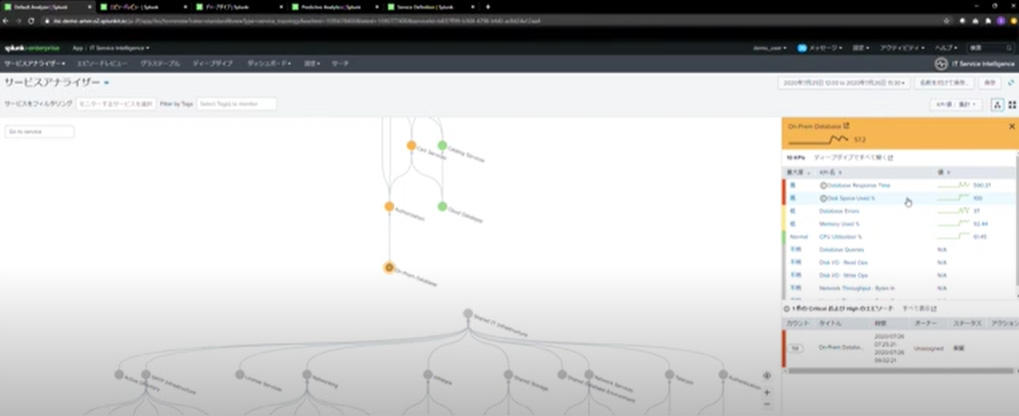Close the On-Prem Database side panel
The image size is (1019, 416).
pos(1011,127)
